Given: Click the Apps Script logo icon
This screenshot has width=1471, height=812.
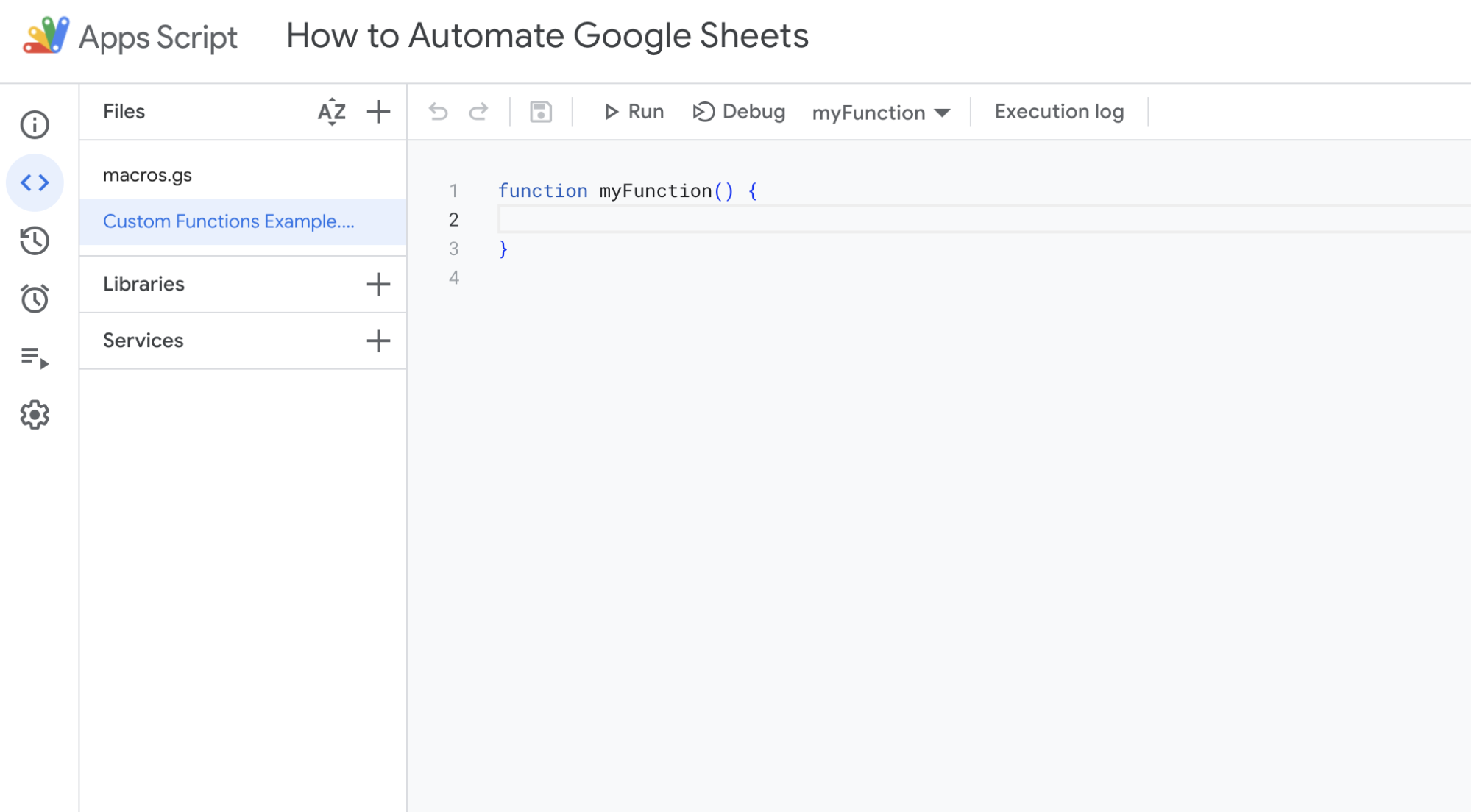Looking at the screenshot, I should [x=46, y=35].
